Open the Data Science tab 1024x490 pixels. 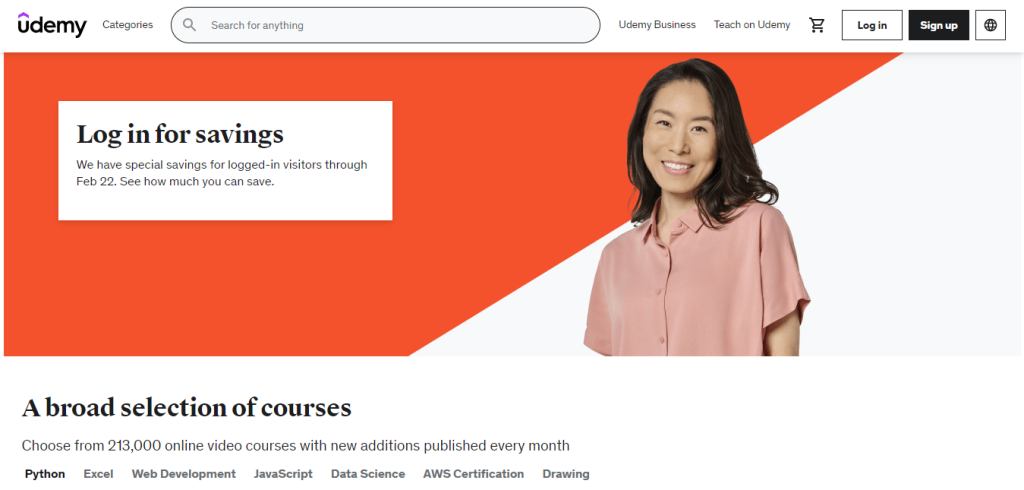pos(368,474)
